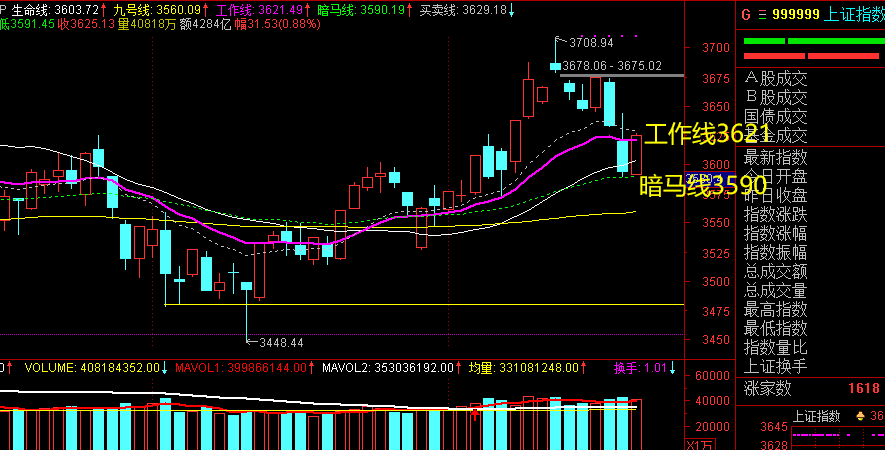Viewport: 885px width, 450px height.
Task: Click the 上证指数 name in the quote header
Action: (x=854, y=14)
